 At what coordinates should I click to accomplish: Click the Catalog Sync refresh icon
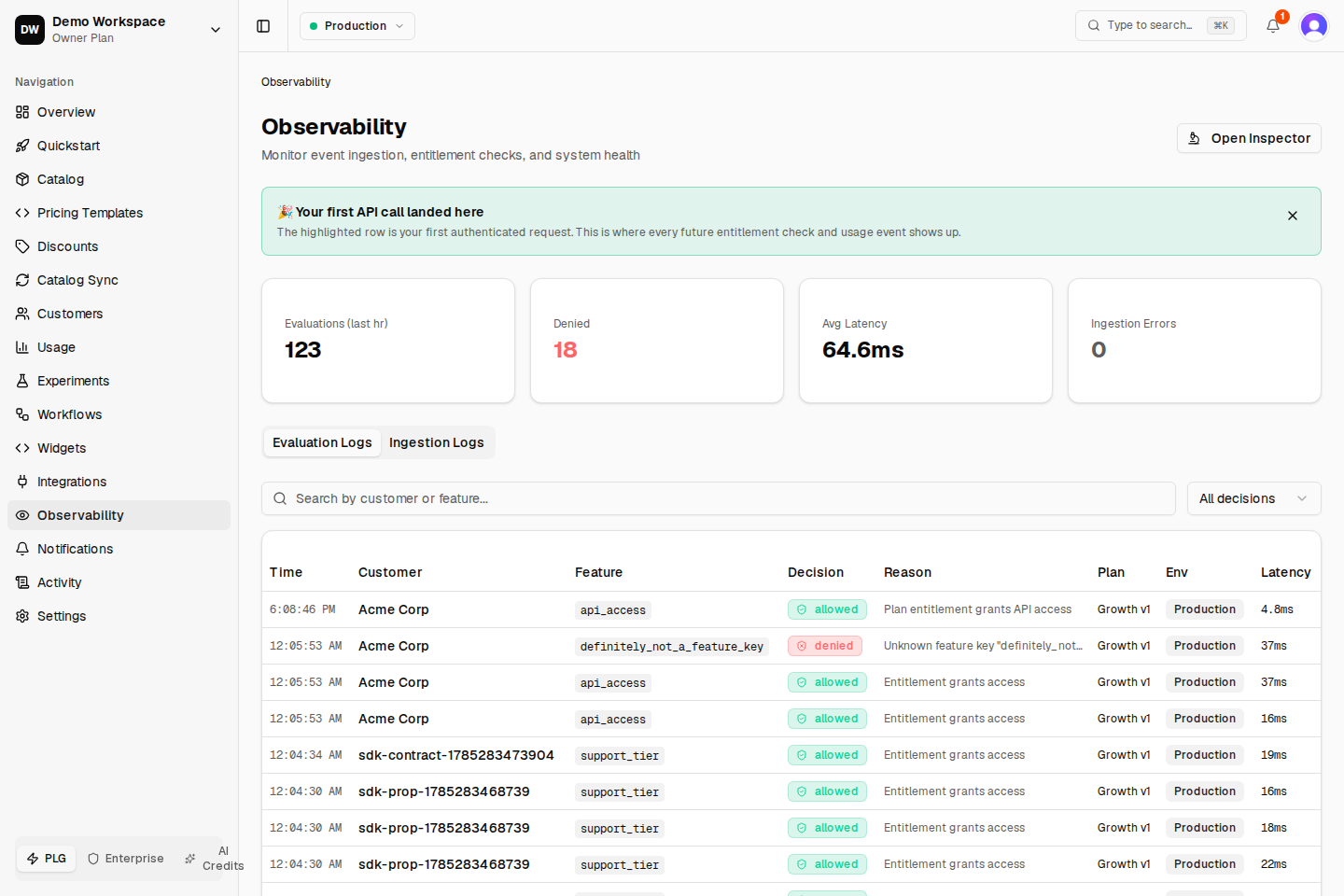tap(22, 280)
